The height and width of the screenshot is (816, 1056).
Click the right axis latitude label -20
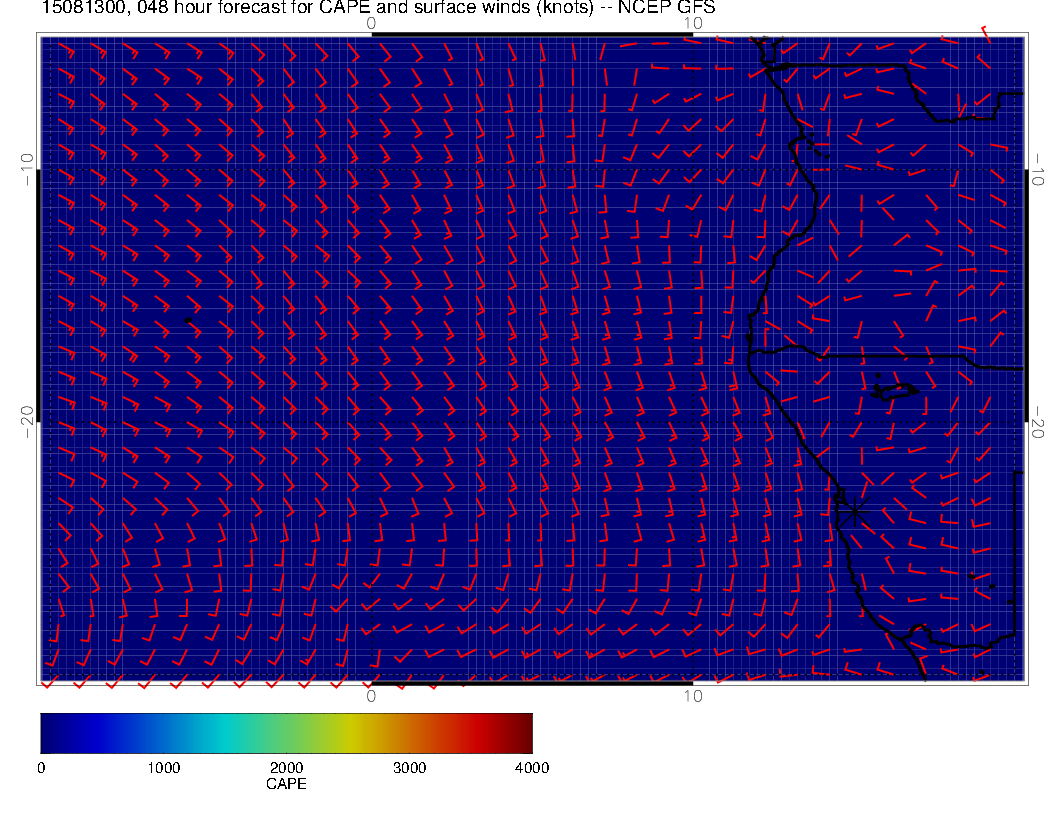pyautogui.click(x=1039, y=421)
